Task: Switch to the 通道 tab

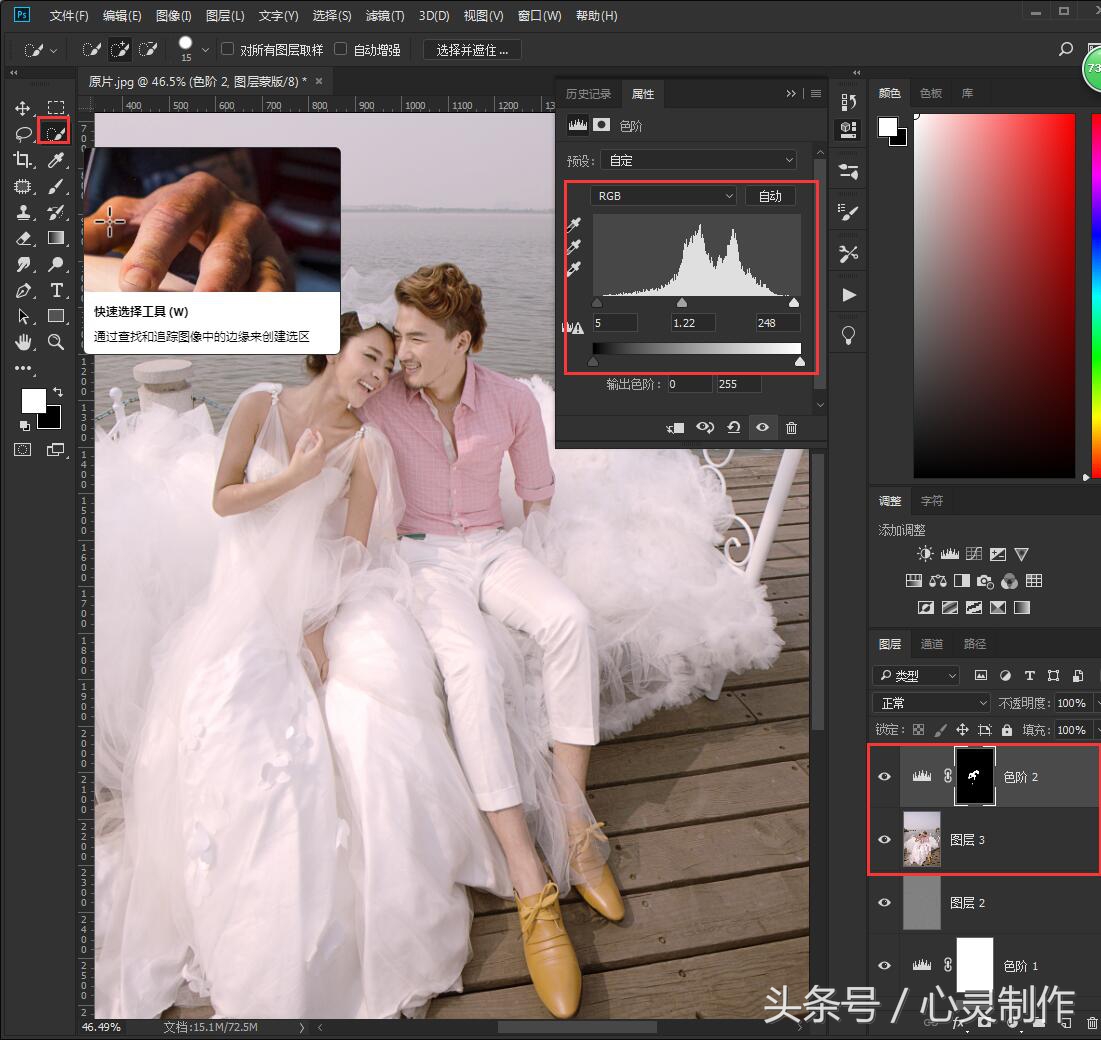Action: (x=932, y=644)
